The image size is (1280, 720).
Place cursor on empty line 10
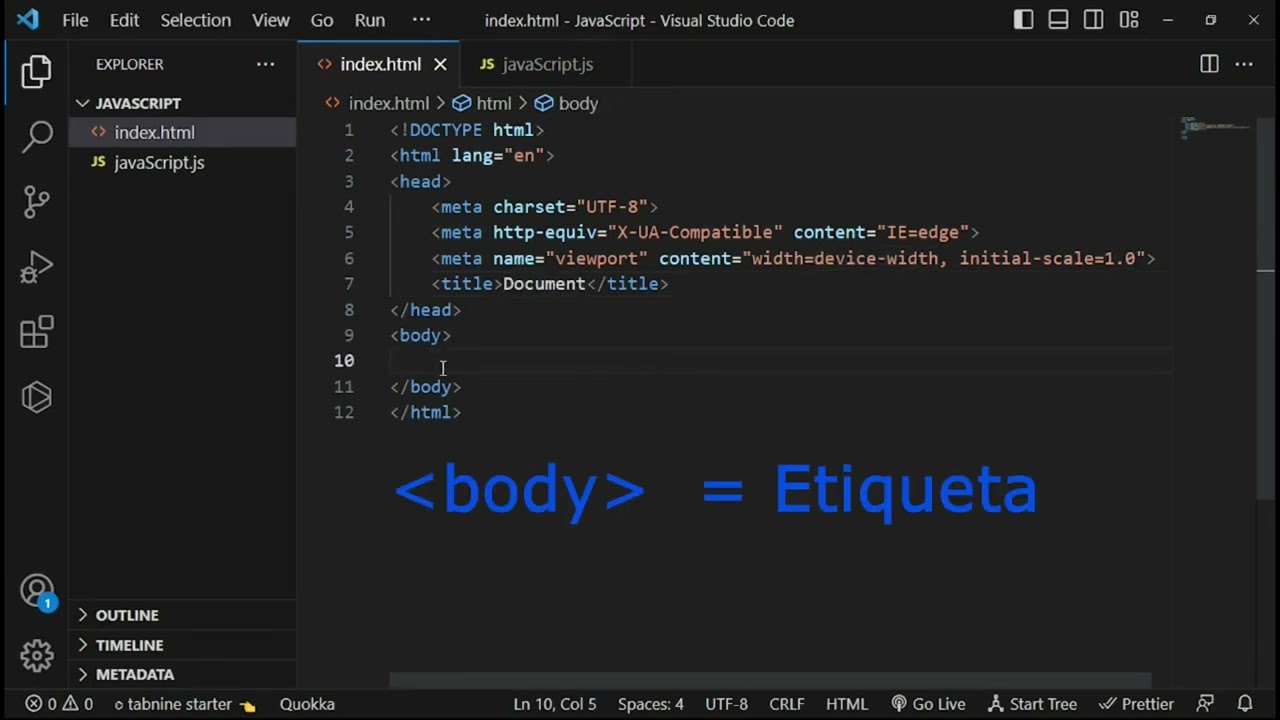click(x=780, y=361)
